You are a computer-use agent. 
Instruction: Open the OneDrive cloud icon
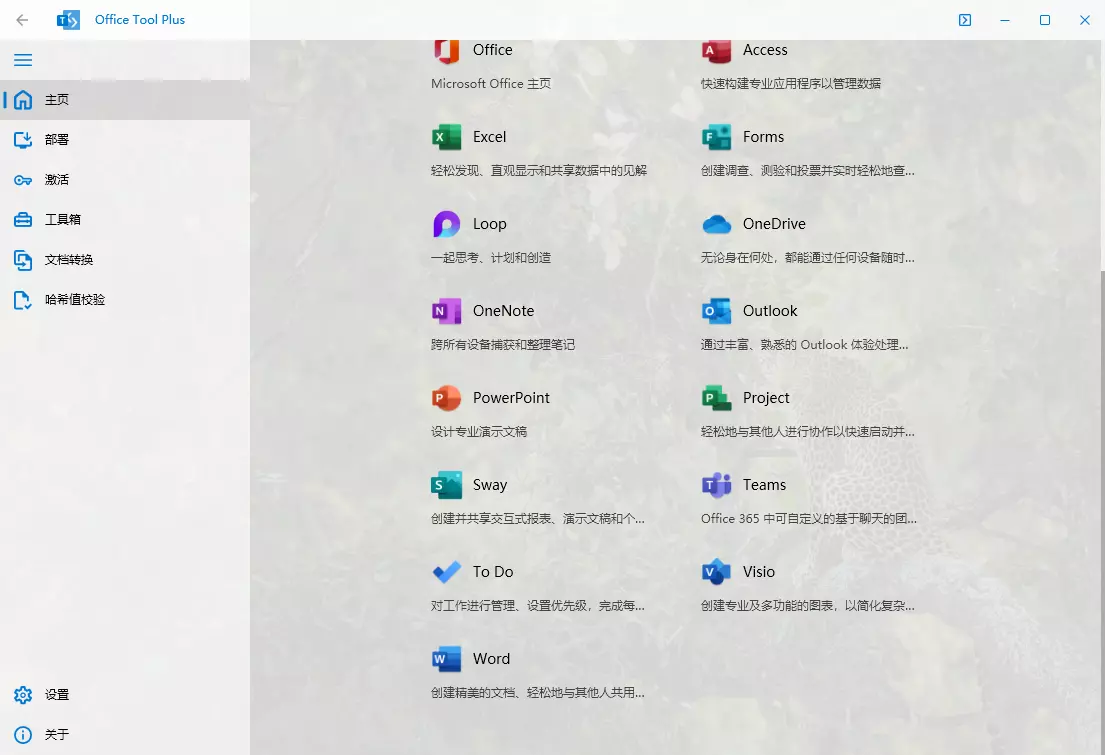(716, 224)
